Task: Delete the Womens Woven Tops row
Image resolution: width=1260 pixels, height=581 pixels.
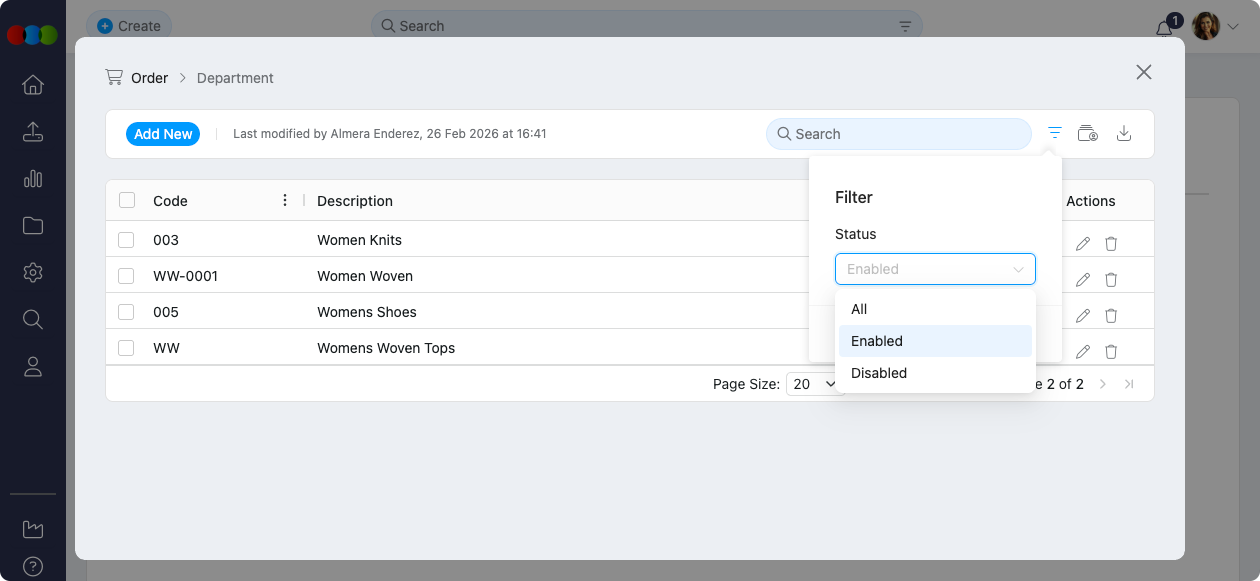Action: (x=1111, y=351)
